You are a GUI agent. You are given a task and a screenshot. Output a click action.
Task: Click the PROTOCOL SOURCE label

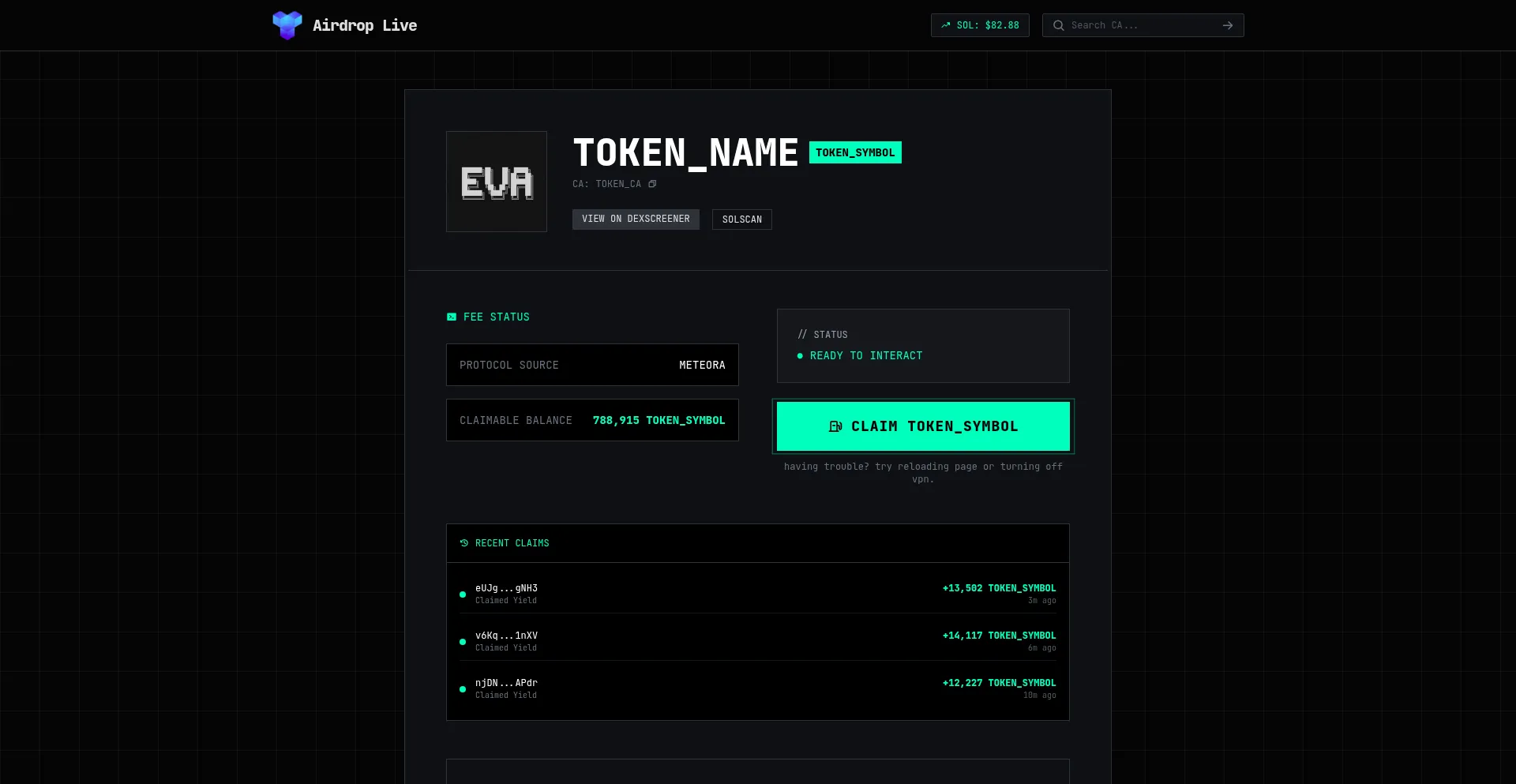(x=509, y=365)
